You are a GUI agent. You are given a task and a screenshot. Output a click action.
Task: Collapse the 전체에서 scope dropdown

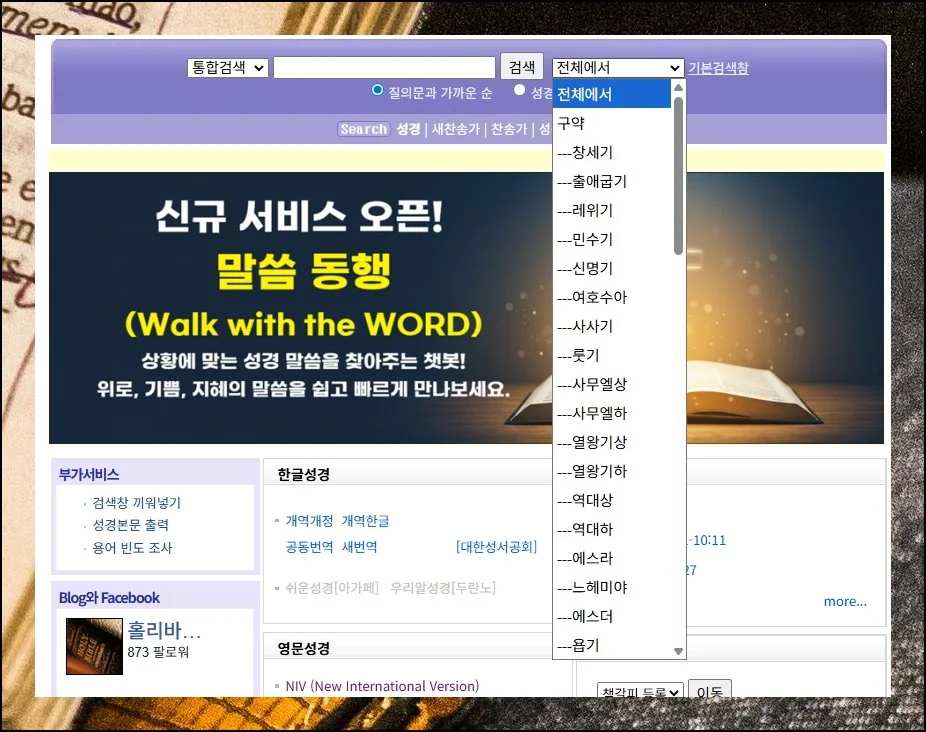click(x=618, y=68)
